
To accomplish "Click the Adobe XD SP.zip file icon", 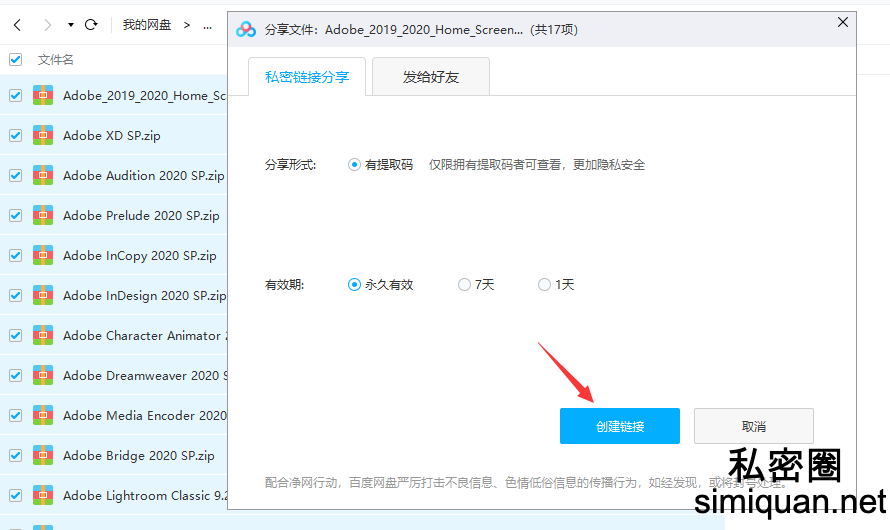I will pyautogui.click(x=43, y=135).
